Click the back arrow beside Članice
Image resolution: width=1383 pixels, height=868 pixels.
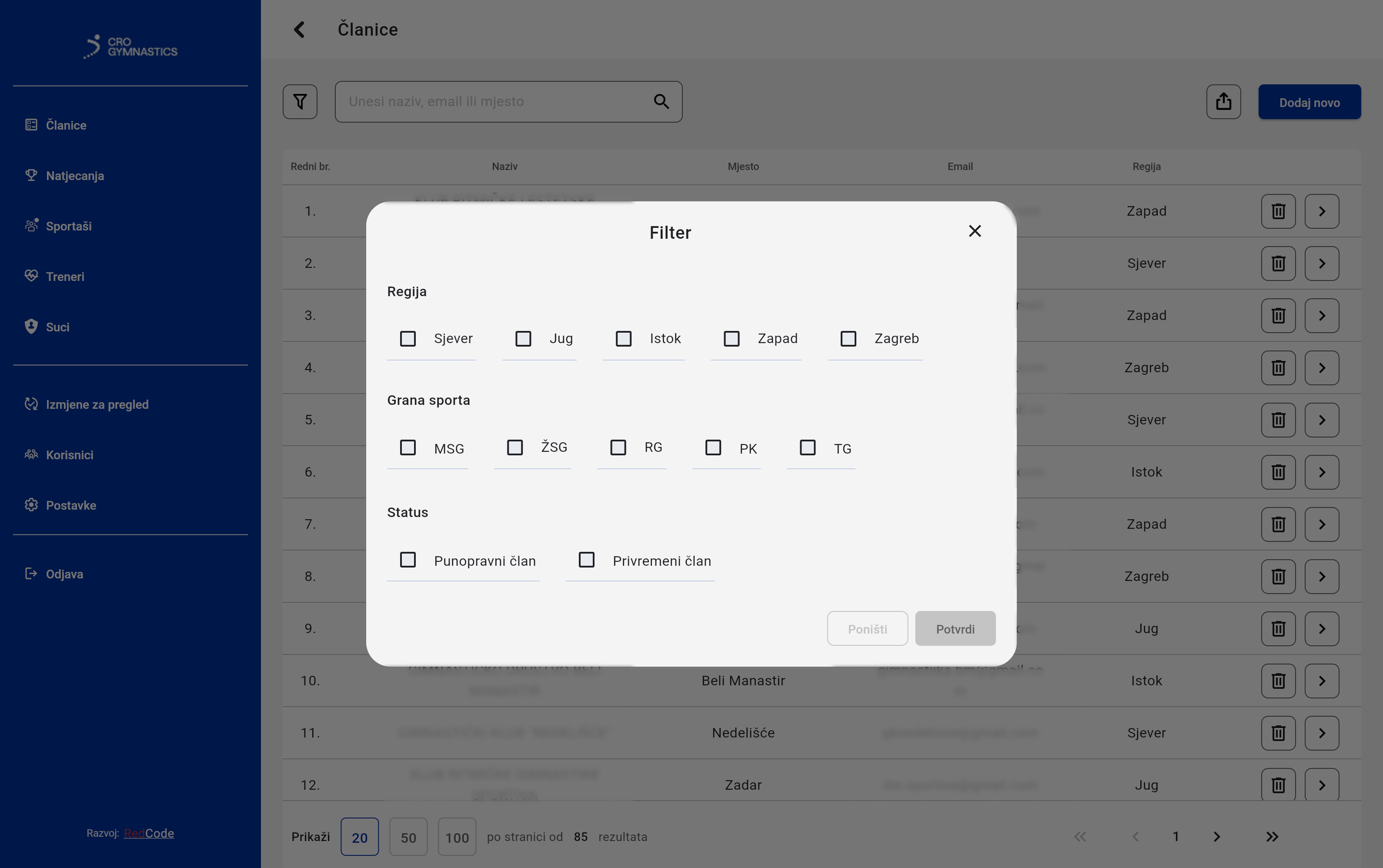pyautogui.click(x=299, y=29)
